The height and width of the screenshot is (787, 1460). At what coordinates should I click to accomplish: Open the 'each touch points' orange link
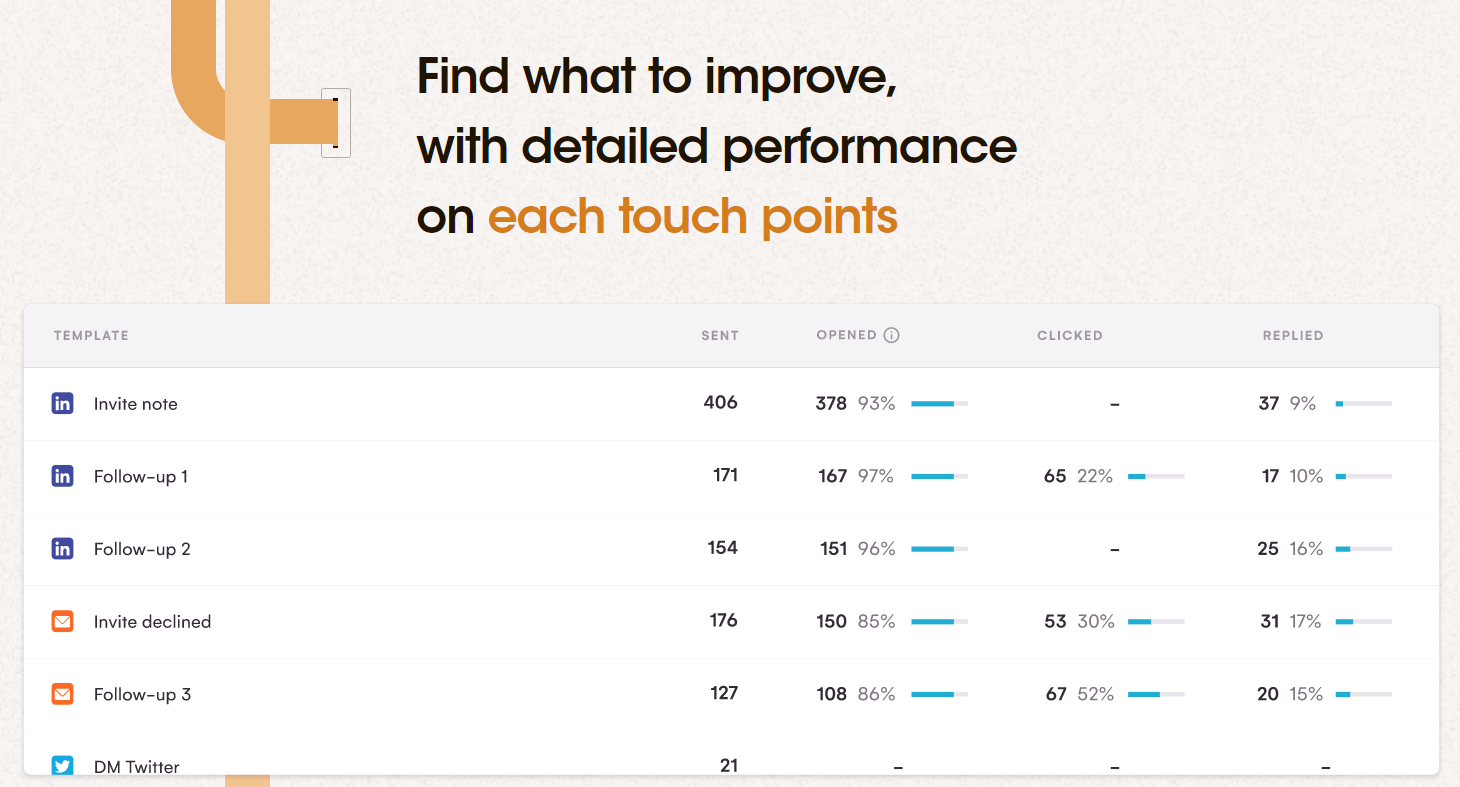[x=692, y=216]
